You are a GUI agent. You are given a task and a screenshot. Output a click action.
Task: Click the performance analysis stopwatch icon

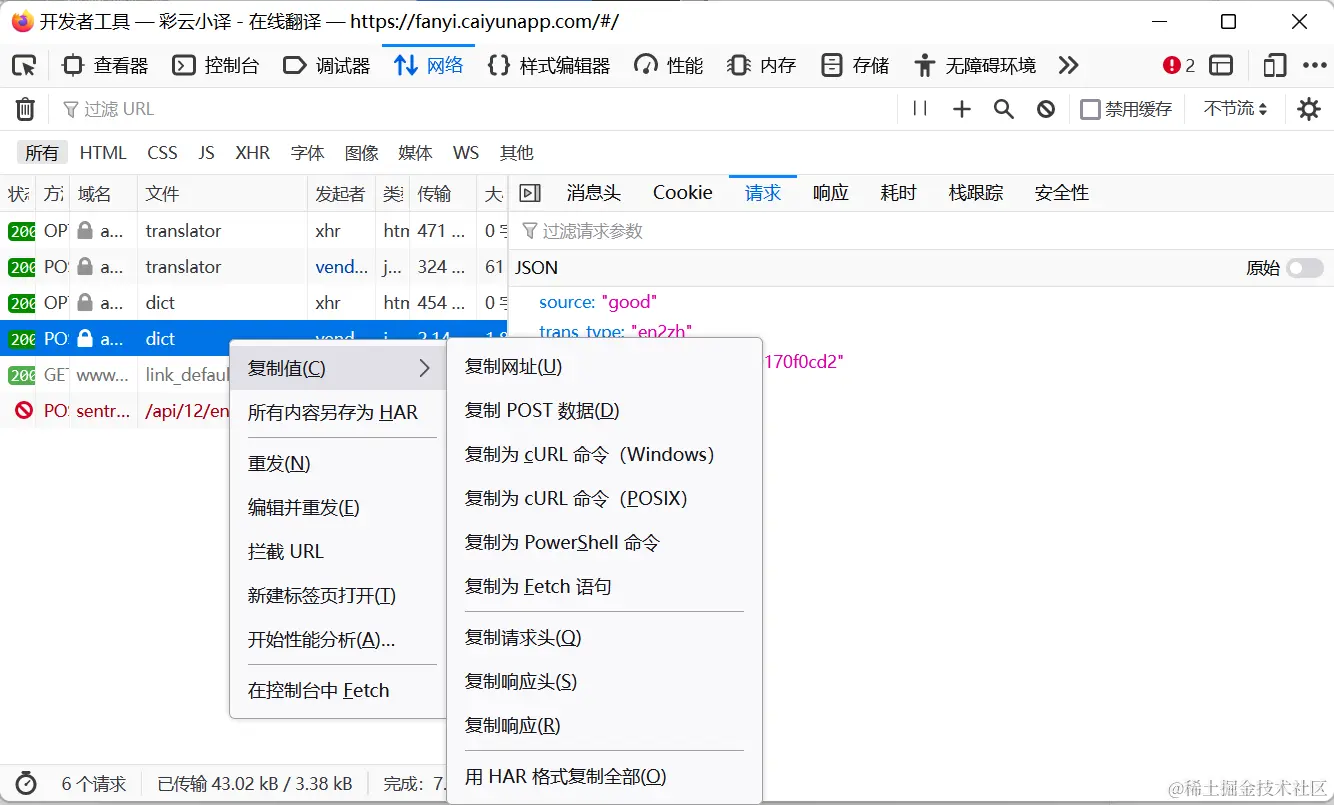pos(26,783)
